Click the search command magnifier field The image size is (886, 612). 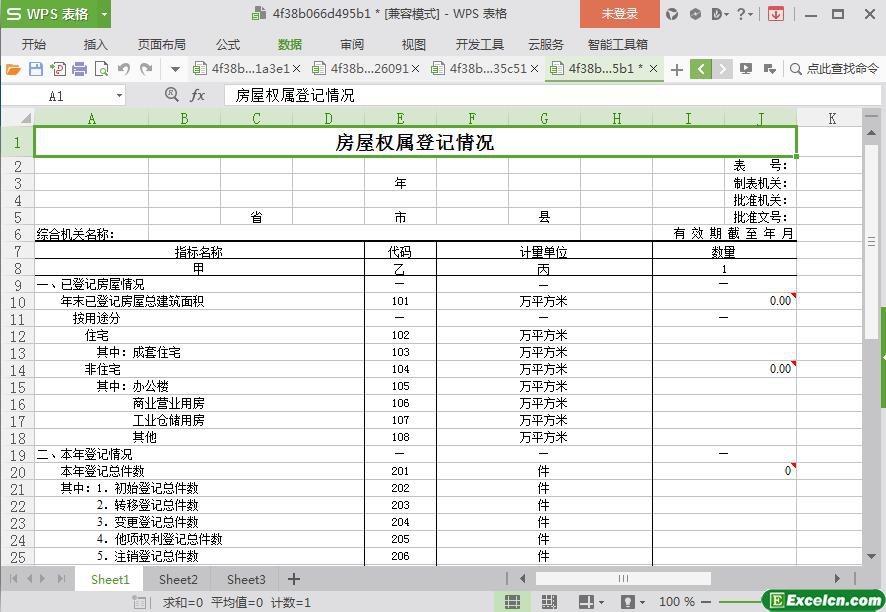(833, 69)
